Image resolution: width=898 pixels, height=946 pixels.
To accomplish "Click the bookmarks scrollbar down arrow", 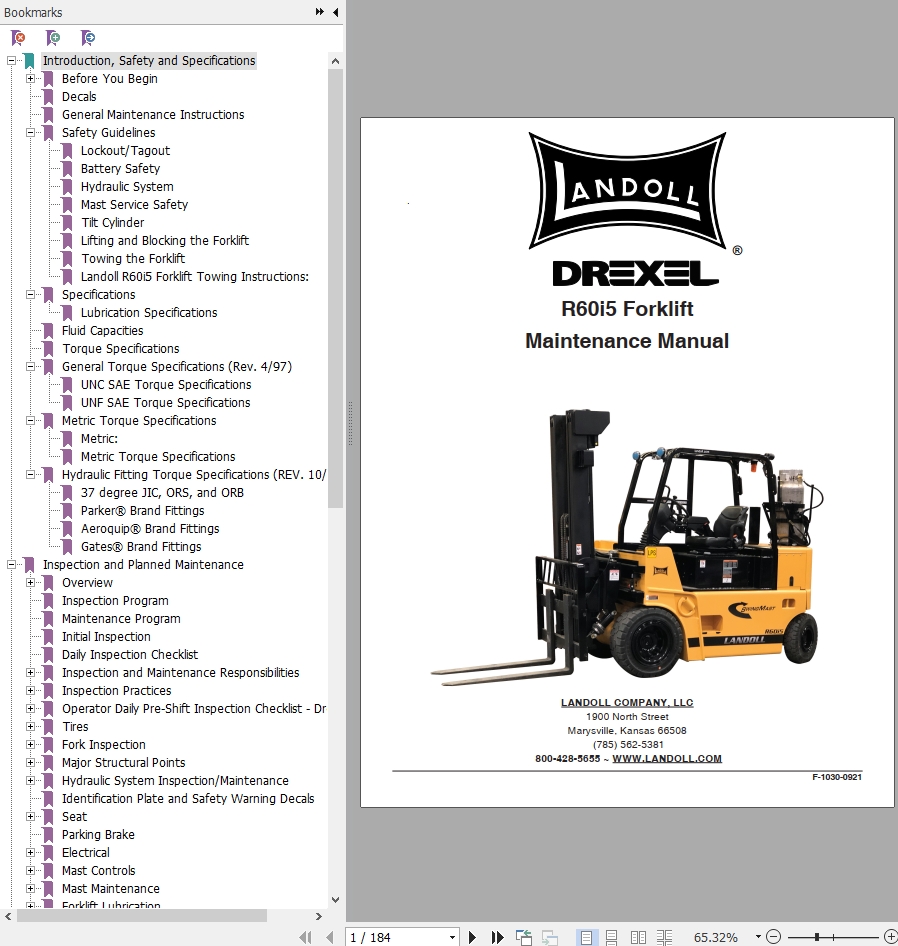I will tap(335, 900).
